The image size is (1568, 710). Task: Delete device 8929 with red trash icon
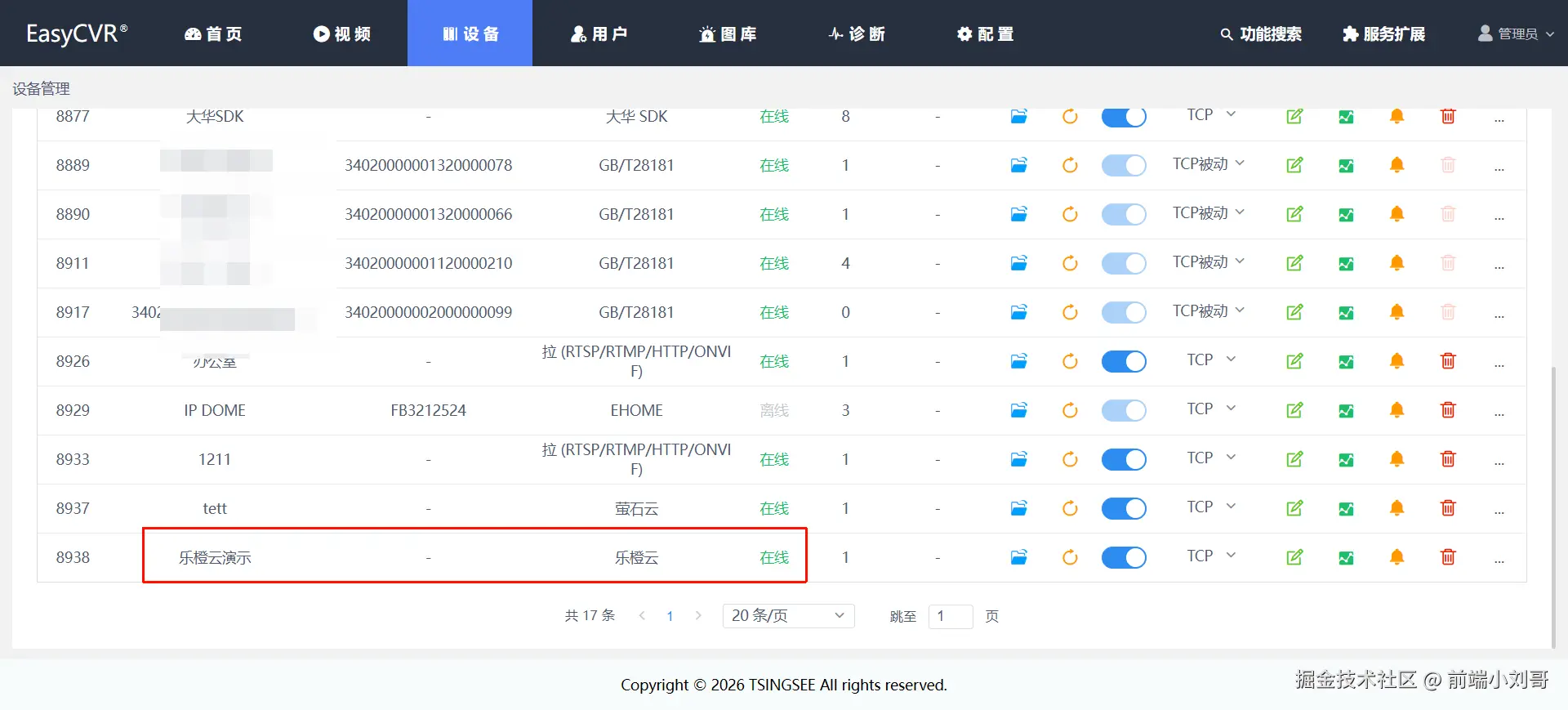pyautogui.click(x=1448, y=410)
